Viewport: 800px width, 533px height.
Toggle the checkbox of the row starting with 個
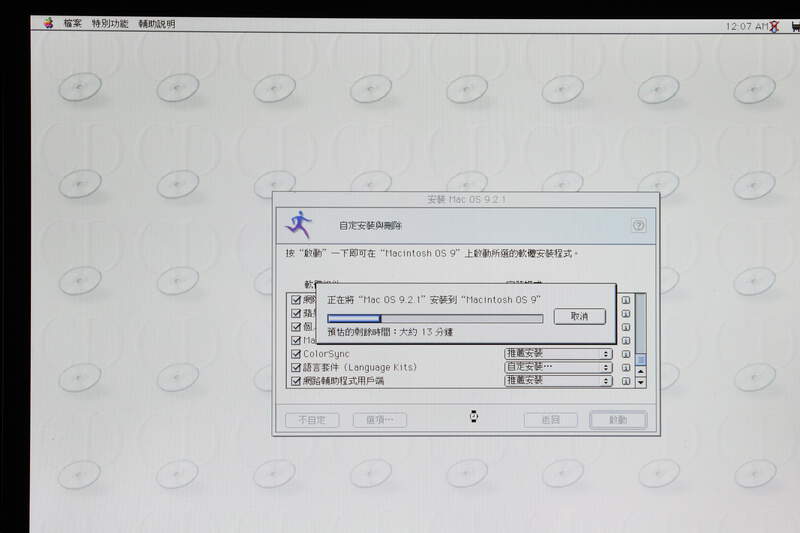pos(295,326)
